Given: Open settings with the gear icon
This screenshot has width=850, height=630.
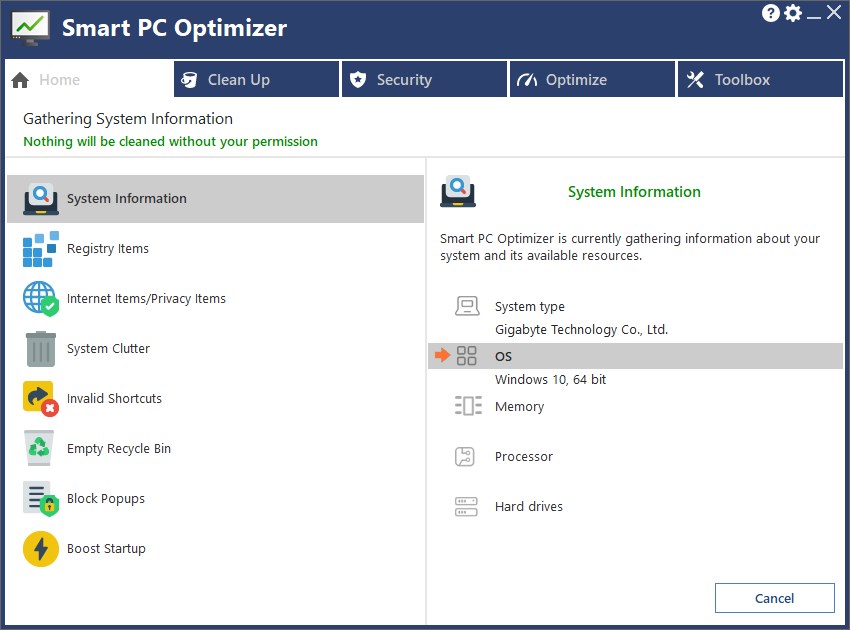Looking at the screenshot, I should coord(793,12).
